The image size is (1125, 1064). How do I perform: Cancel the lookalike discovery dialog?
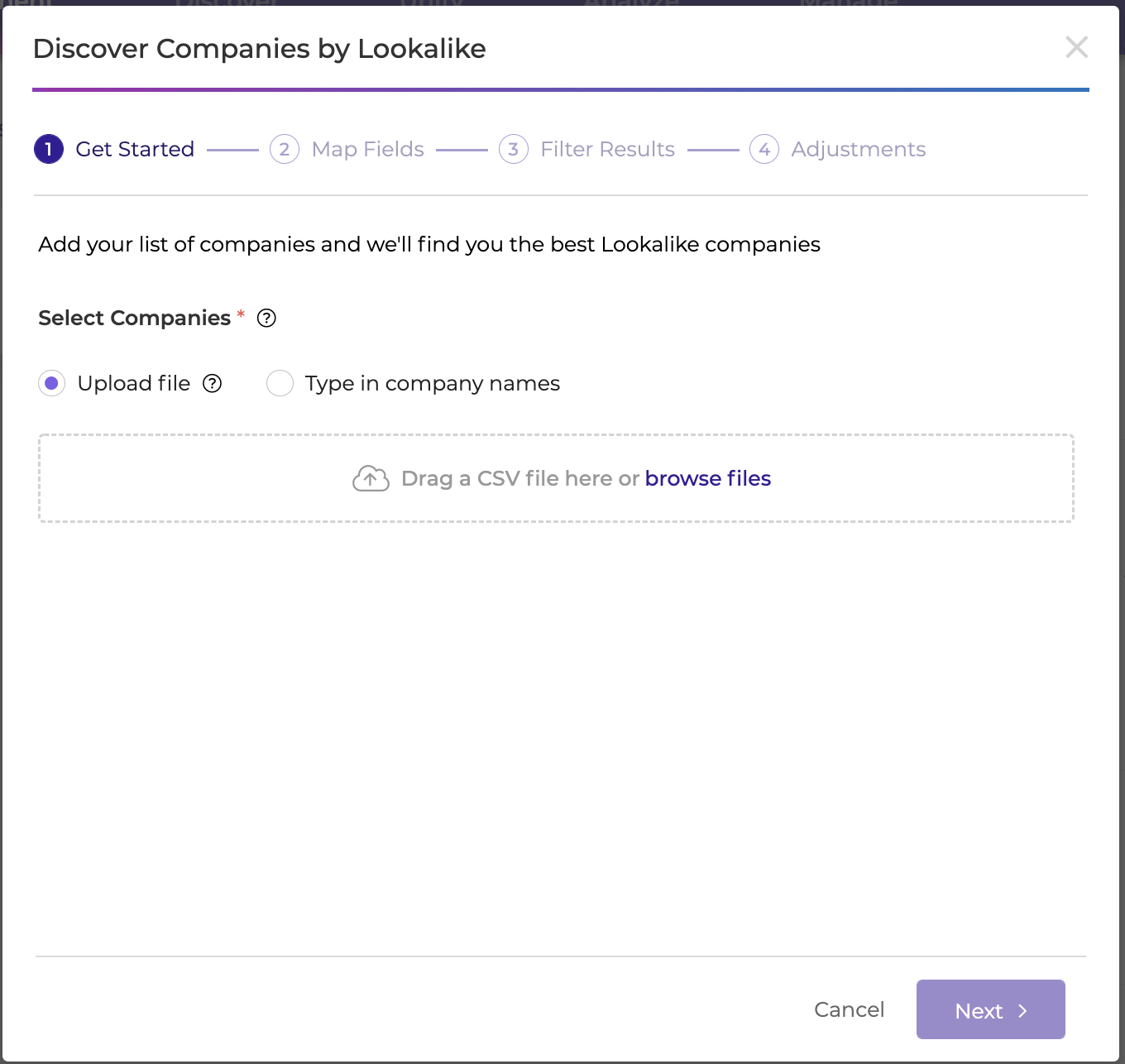tap(850, 1009)
